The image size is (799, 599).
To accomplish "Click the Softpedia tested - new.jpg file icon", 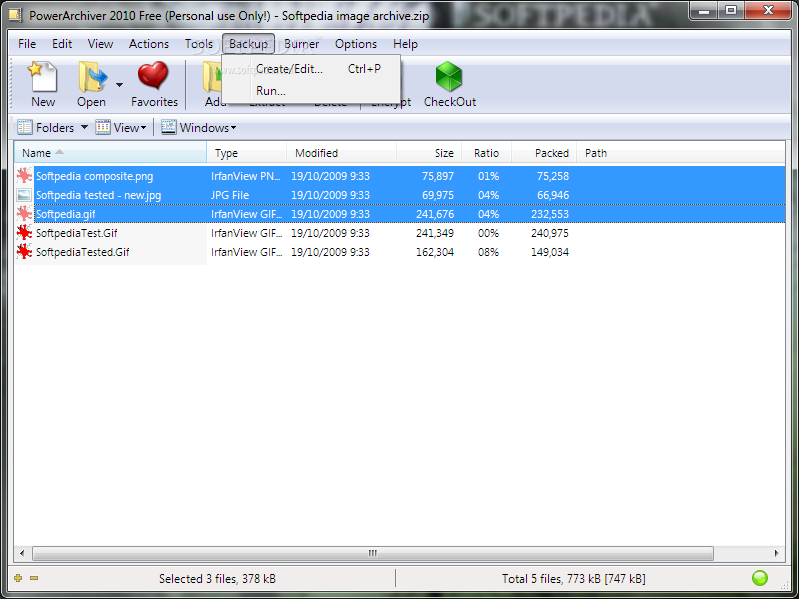I will tap(24, 195).
